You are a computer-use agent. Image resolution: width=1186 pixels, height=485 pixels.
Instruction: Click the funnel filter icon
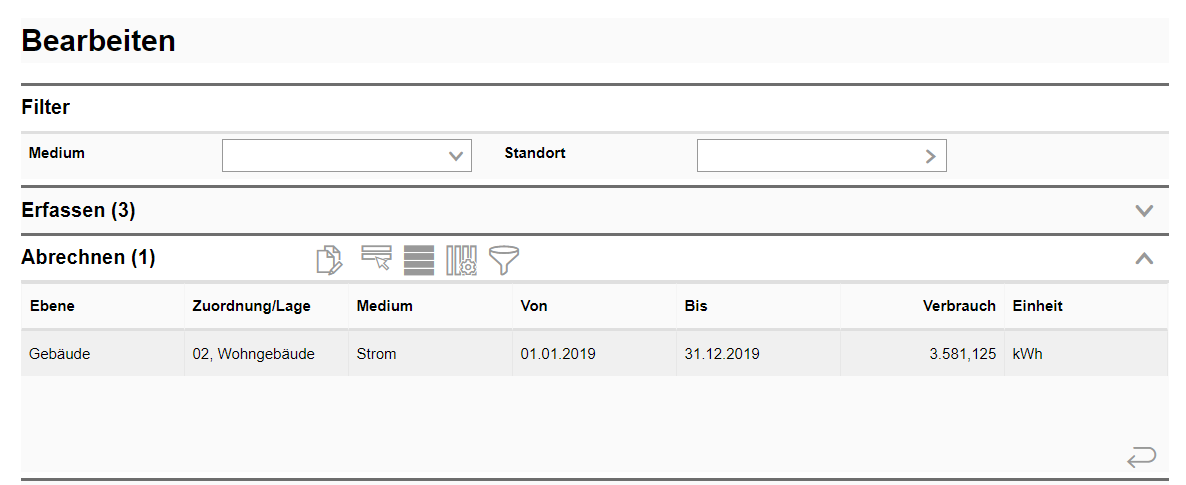[x=504, y=260]
